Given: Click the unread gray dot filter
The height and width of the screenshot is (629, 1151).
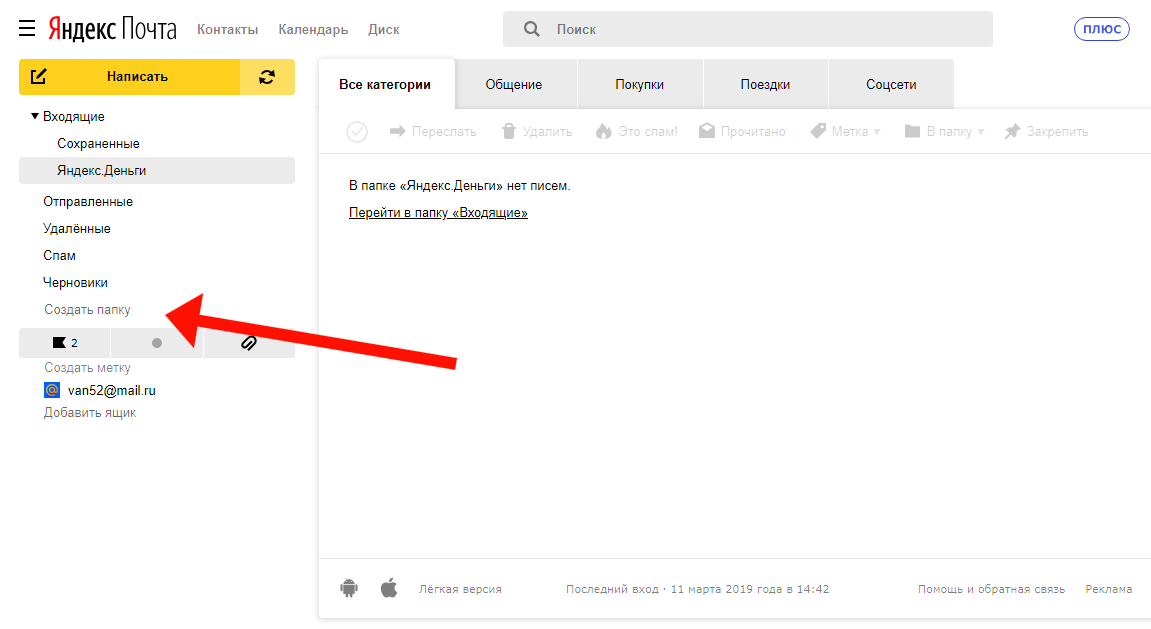Looking at the screenshot, I should pos(157,343).
